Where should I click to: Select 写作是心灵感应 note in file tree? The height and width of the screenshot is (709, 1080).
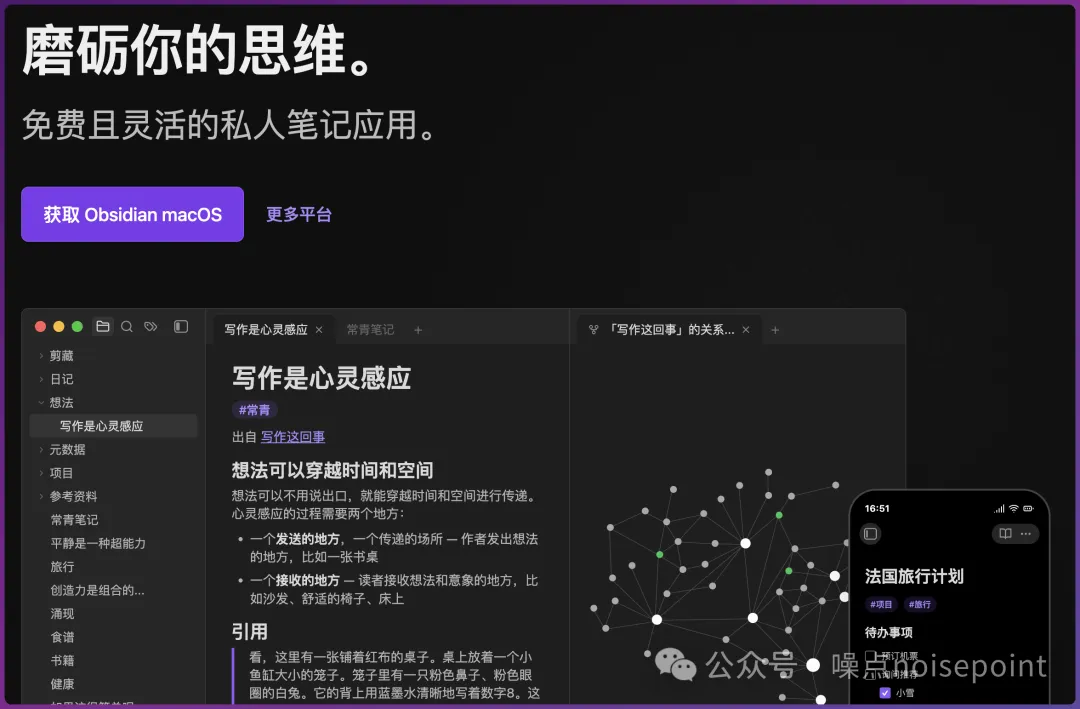114,426
